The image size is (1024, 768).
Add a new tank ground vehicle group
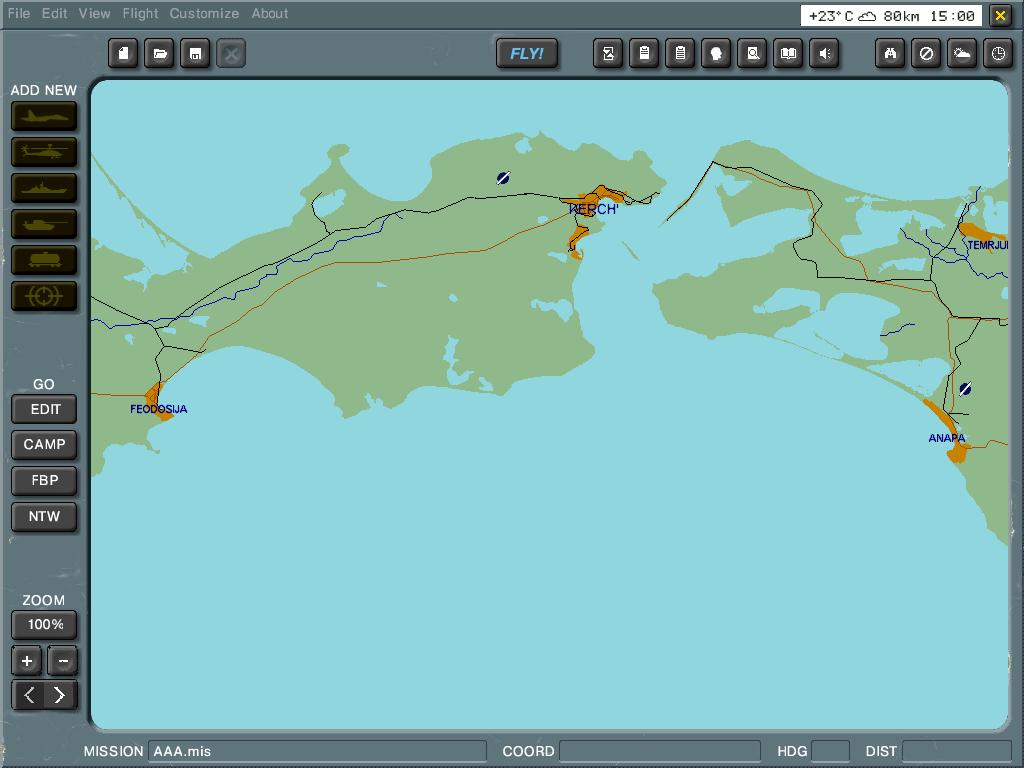(44, 225)
